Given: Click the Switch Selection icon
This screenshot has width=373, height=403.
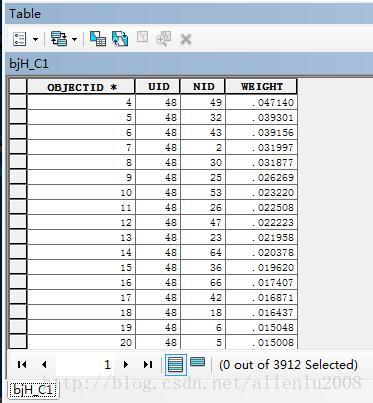Looking at the screenshot, I should [120, 39].
